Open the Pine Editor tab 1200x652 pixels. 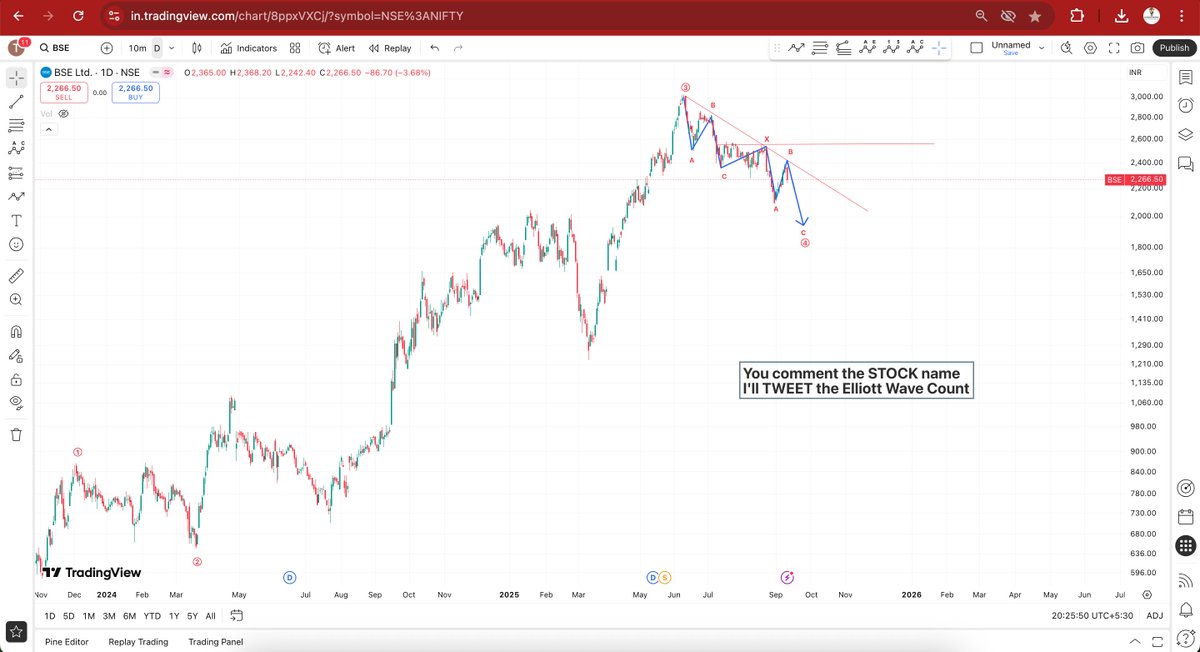pyautogui.click(x=67, y=642)
